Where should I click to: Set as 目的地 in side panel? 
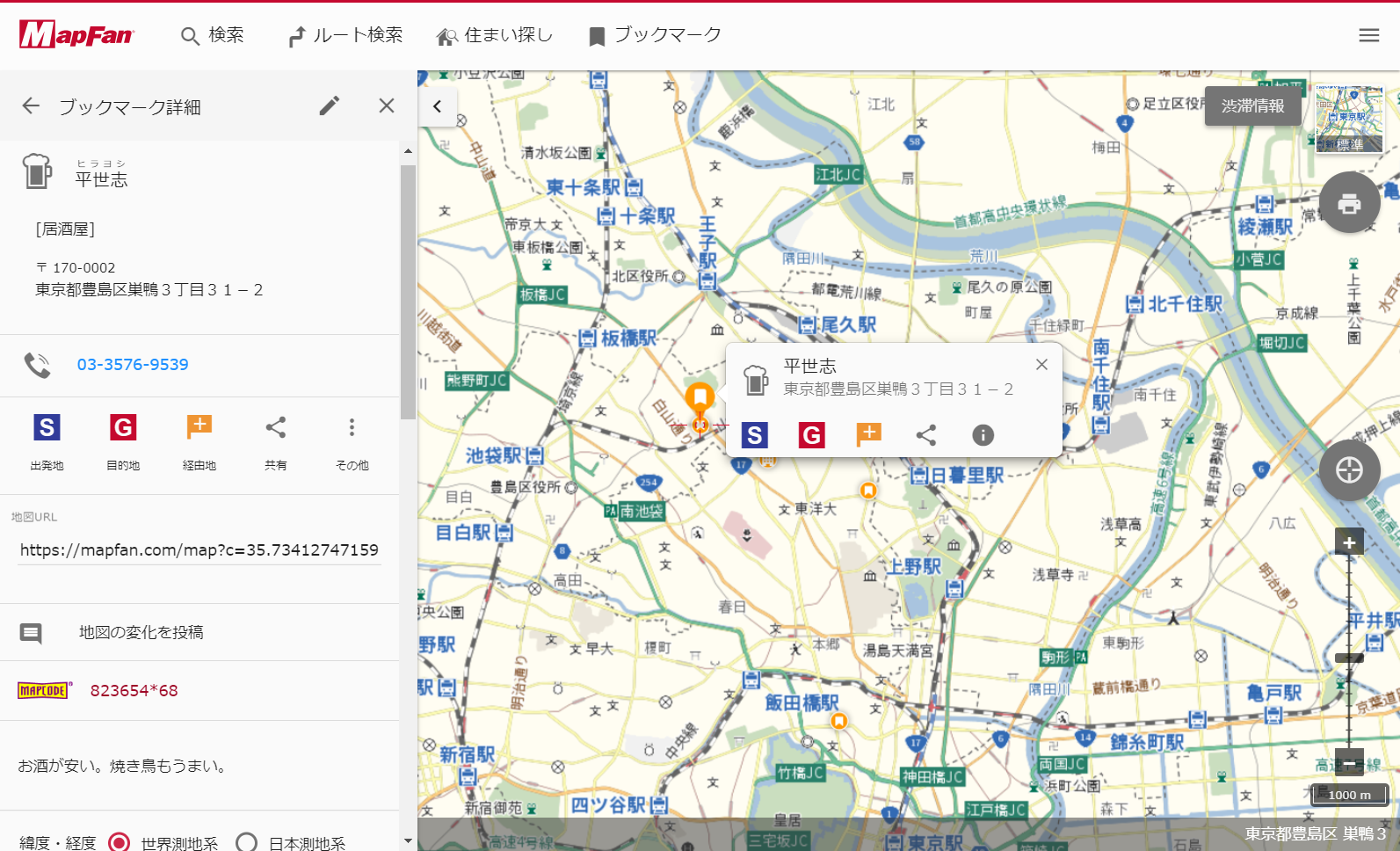coord(123,442)
